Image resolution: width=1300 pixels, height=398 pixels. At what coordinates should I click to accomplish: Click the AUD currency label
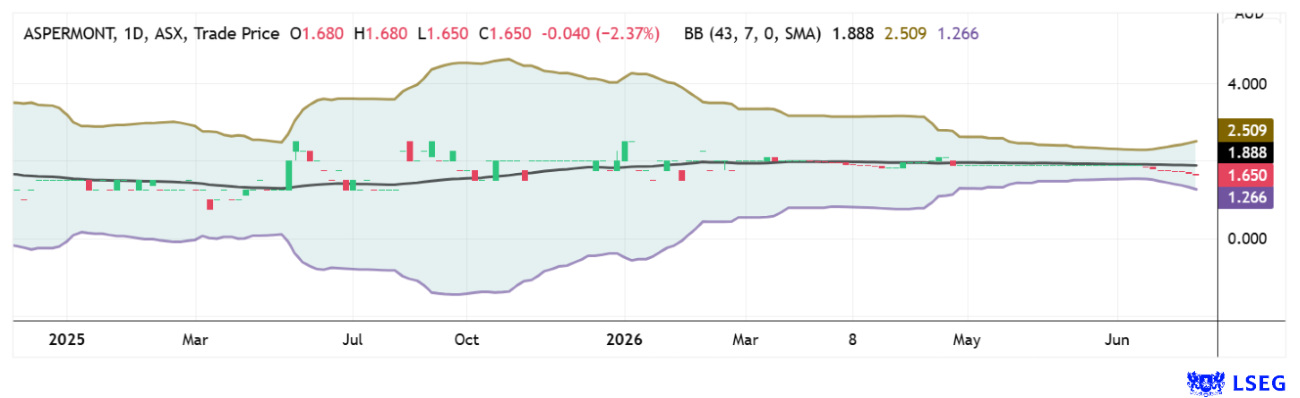1247,13
